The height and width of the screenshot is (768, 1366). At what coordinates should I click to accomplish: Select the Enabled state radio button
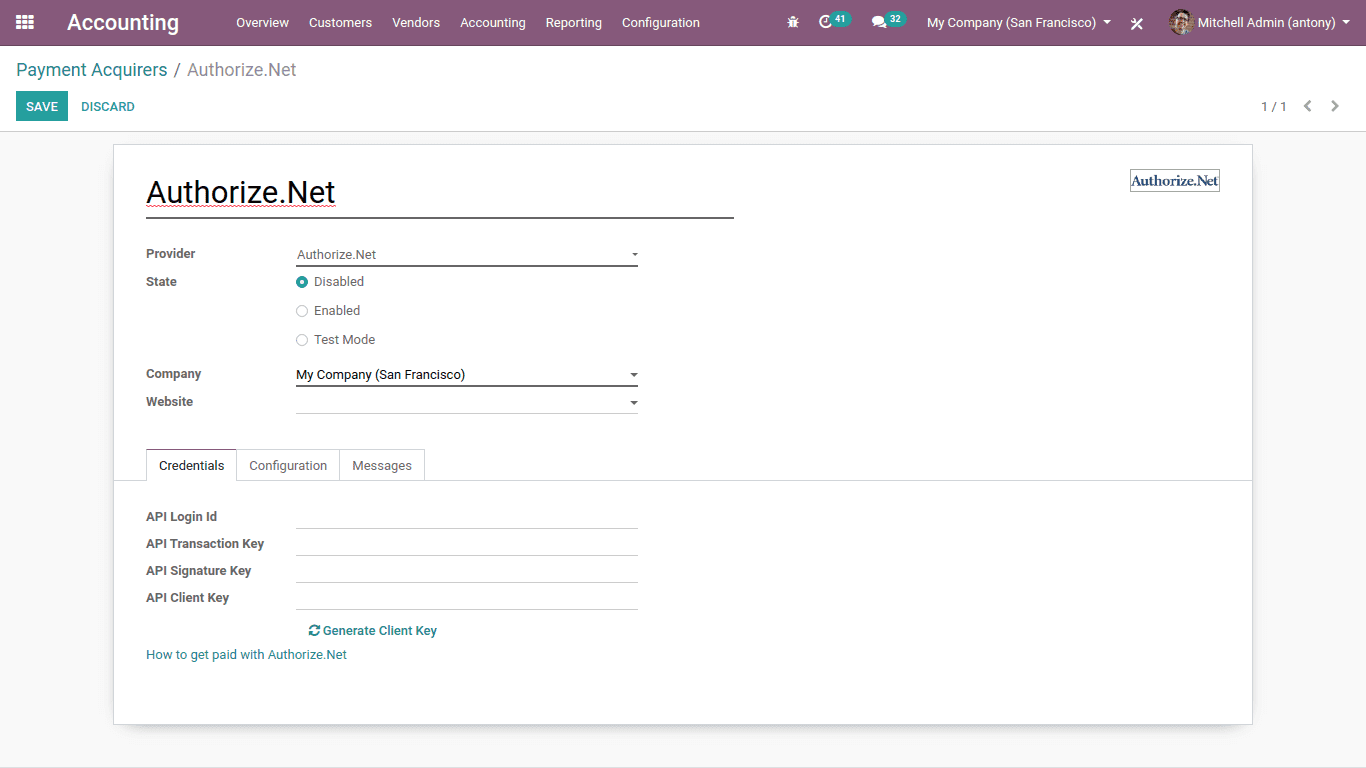click(302, 311)
